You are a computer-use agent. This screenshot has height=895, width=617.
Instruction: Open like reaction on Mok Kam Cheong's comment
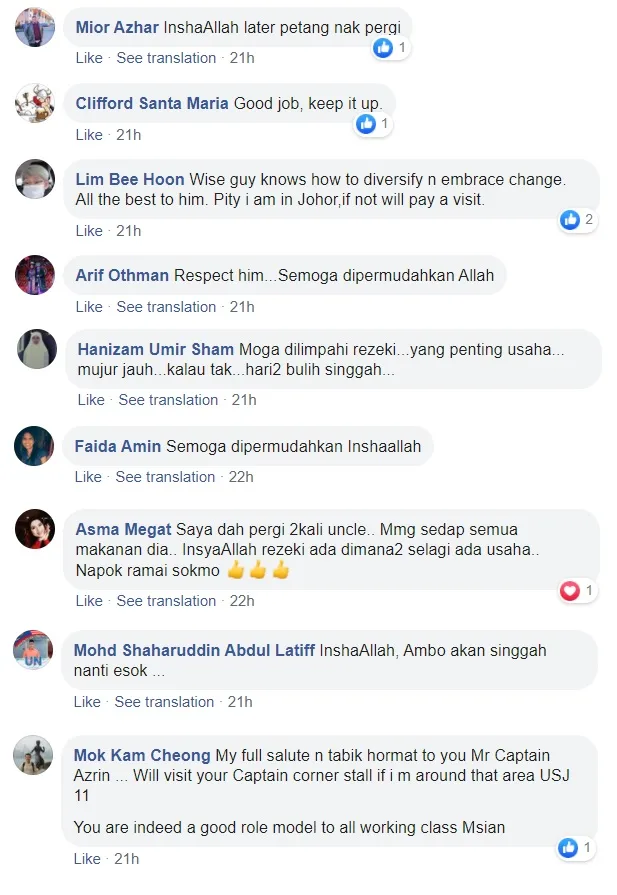[576, 848]
